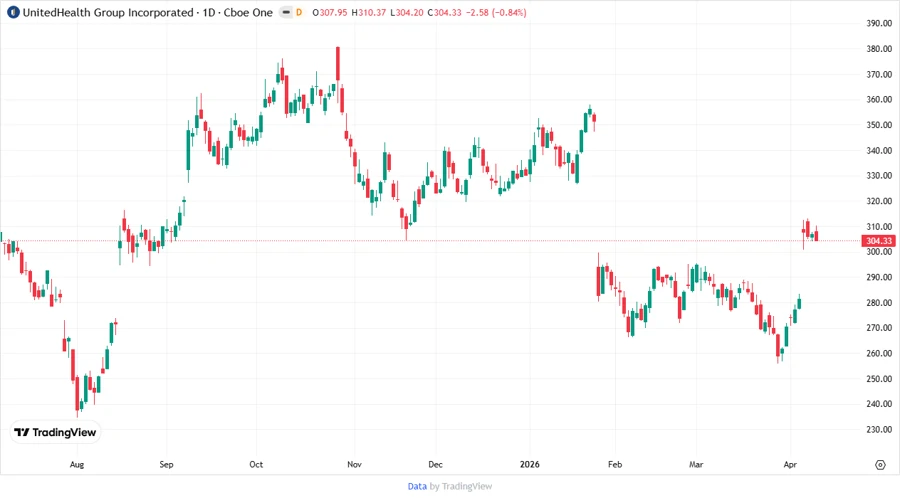The width and height of the screenshot is (900, 498).
Task: Click the change value −2.58 (−0.84%)
Action: click(496, 12)
